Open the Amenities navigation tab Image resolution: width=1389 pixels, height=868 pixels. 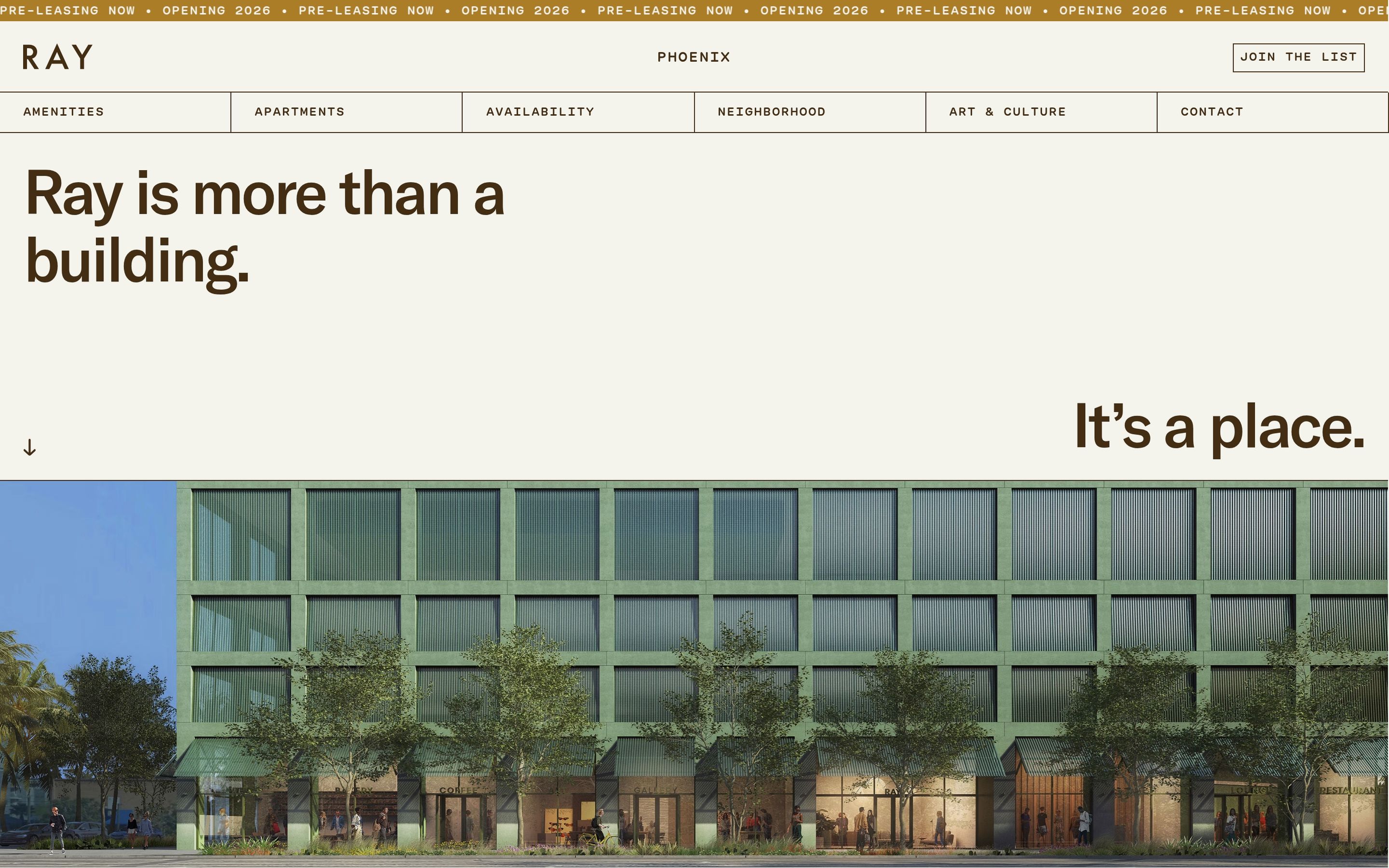tap(64, 112)
